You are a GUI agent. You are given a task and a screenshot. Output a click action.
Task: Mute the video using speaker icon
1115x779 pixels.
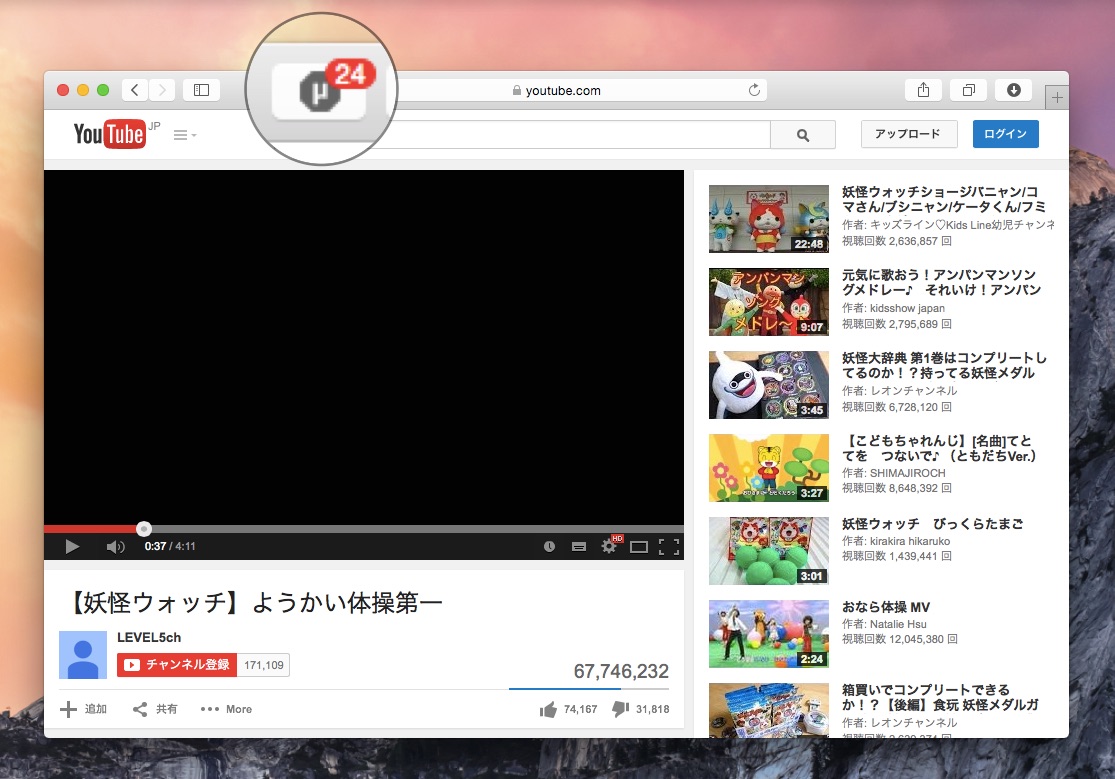115,546
